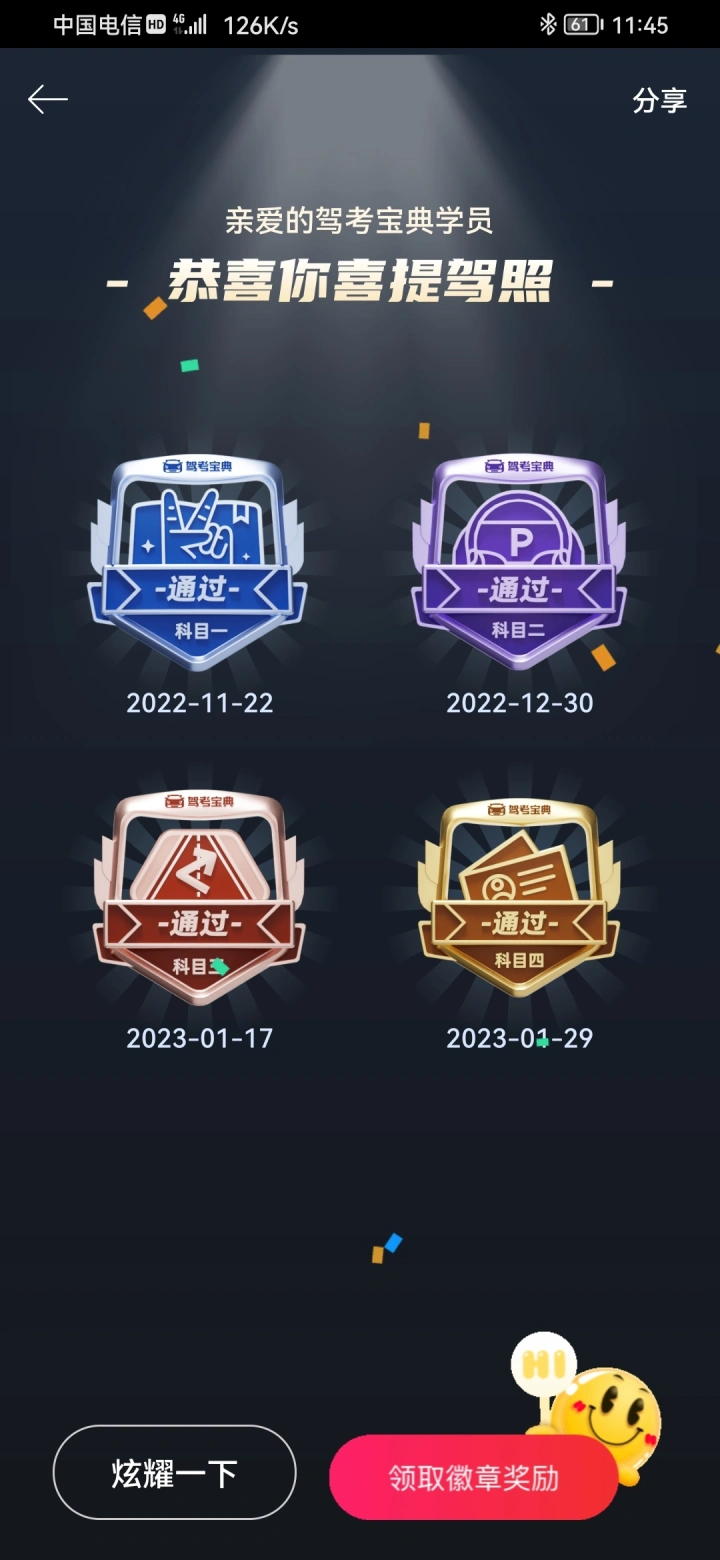Tap the battery indicator in status bar
This screenshot has height=1560, width=720.
click(x=584, y=25)
